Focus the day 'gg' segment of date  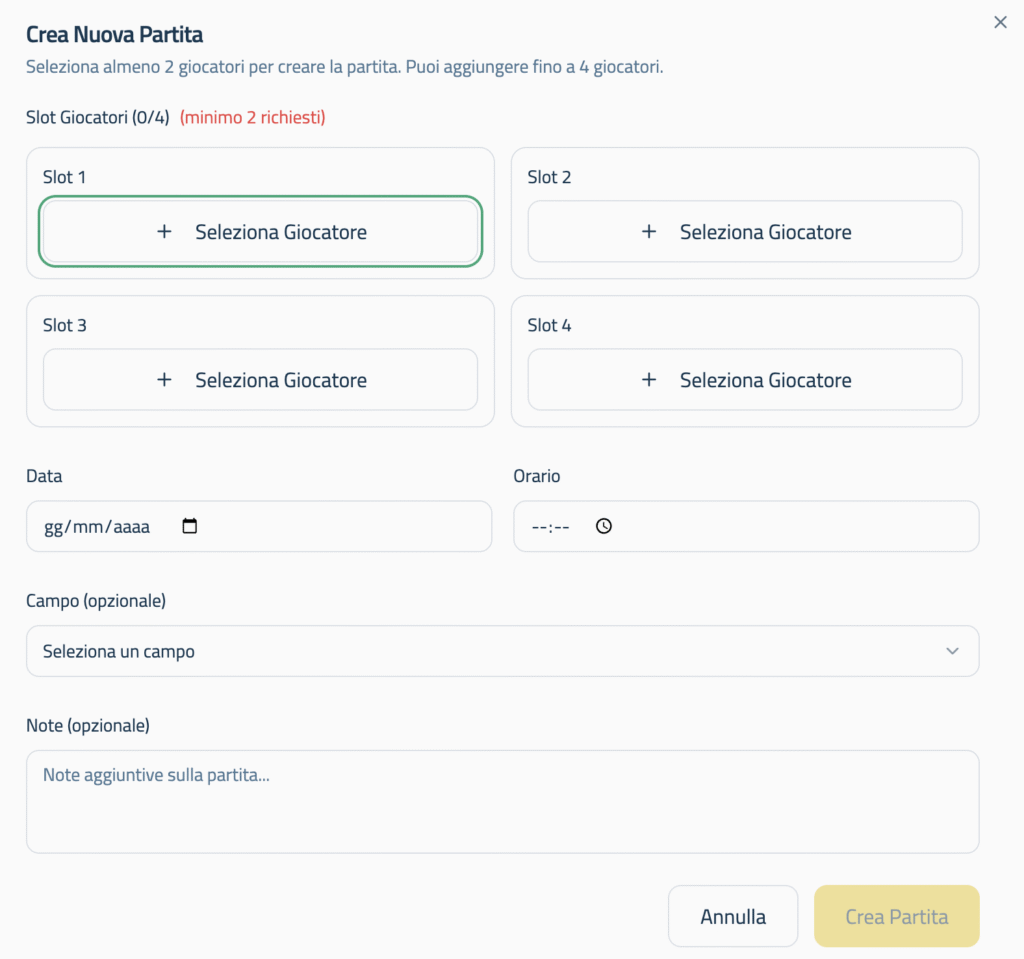pyautogui.click(x=53, y=527)
